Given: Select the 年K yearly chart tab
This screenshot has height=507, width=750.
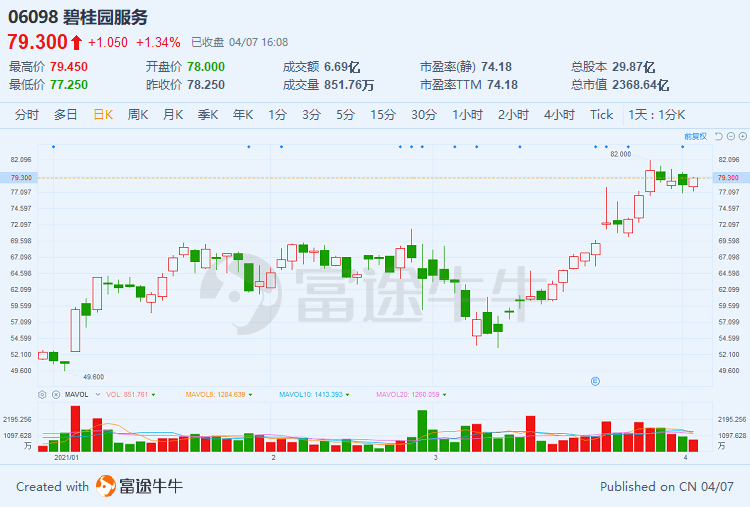Looking at the screenshot, I should 243,115.
